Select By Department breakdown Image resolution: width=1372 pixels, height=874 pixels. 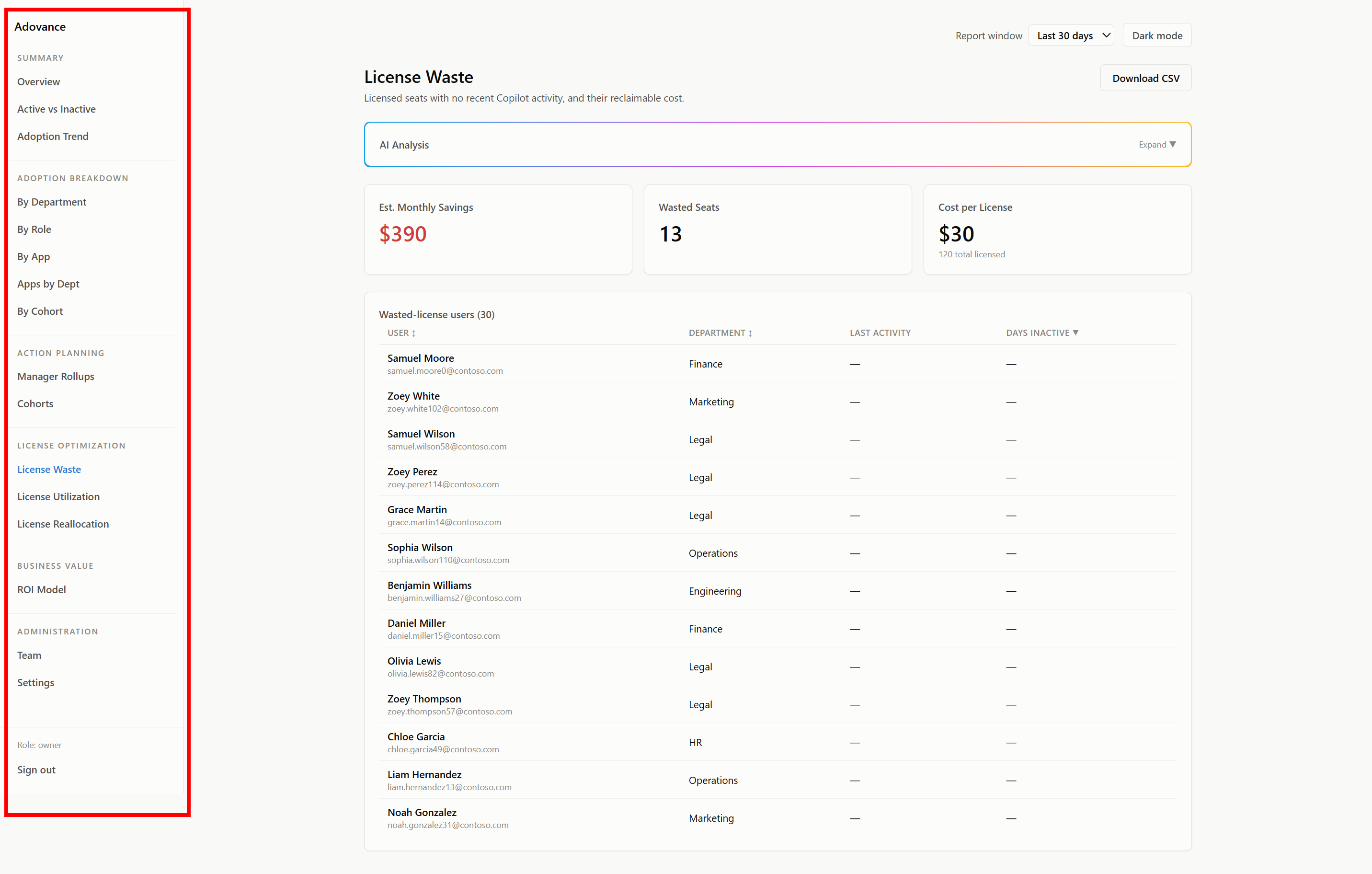coord(52,202)
